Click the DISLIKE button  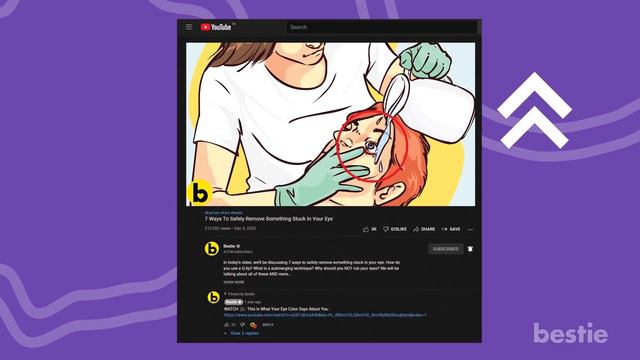coord(395,229)
